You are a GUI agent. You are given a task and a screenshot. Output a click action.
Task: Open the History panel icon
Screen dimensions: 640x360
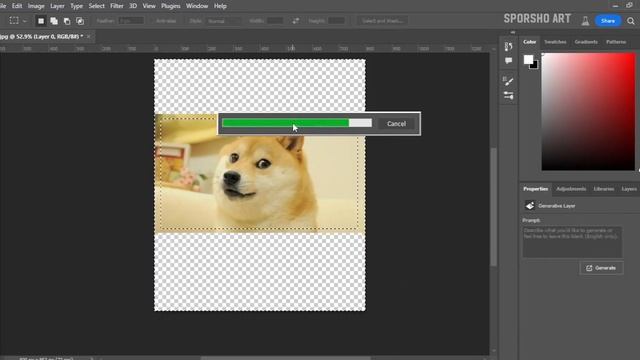pos(508,47)
